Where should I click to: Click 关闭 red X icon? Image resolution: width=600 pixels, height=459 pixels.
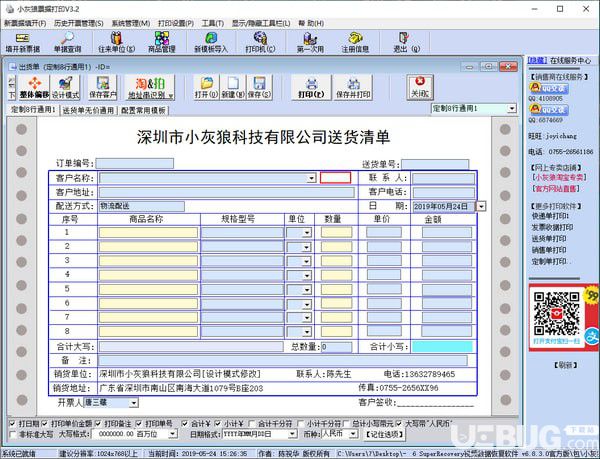(x=420, y=88)
